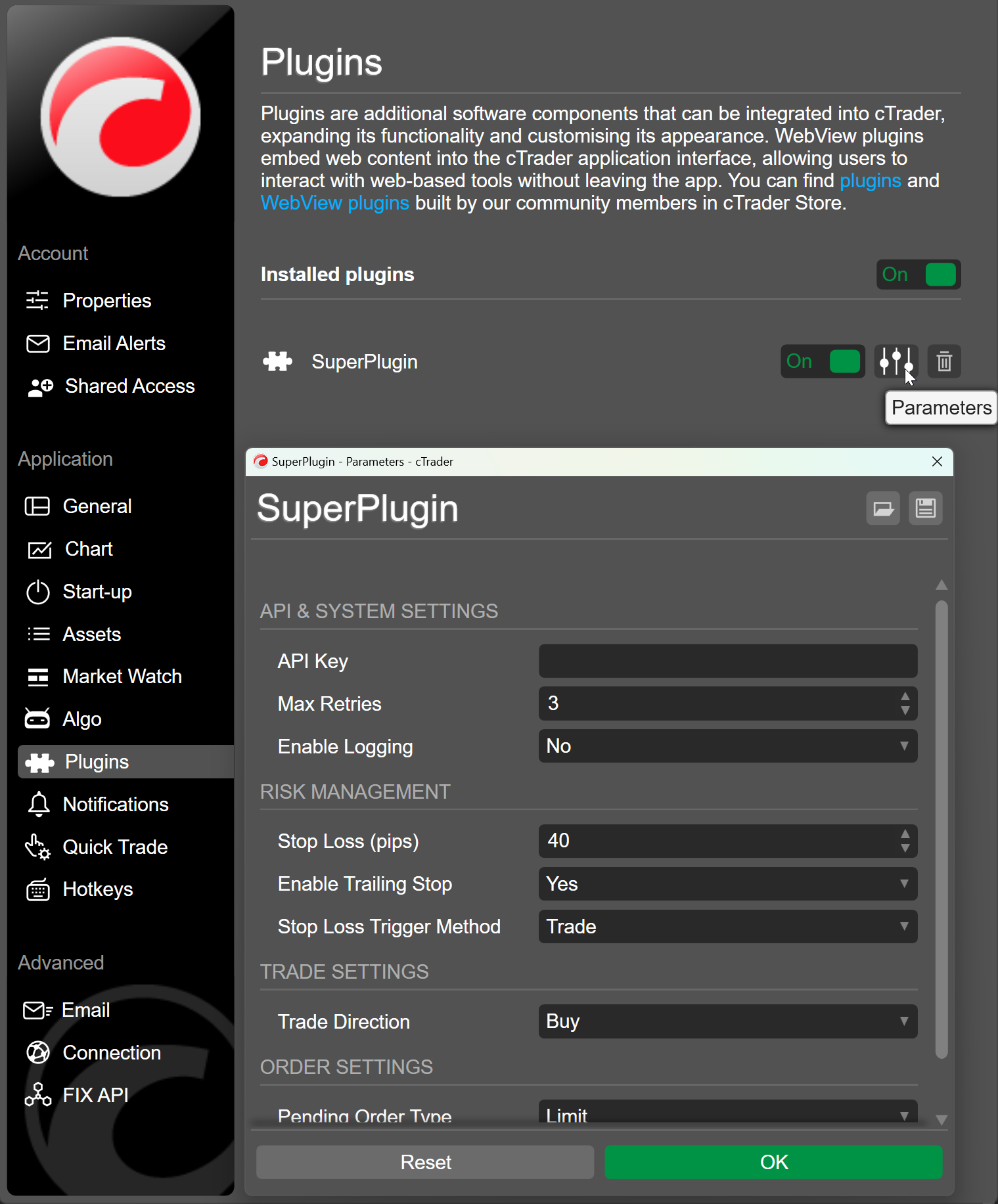This screenshot has width=998, height=1204.
Task: Click the save parameters disk icon
Action: 925,508
